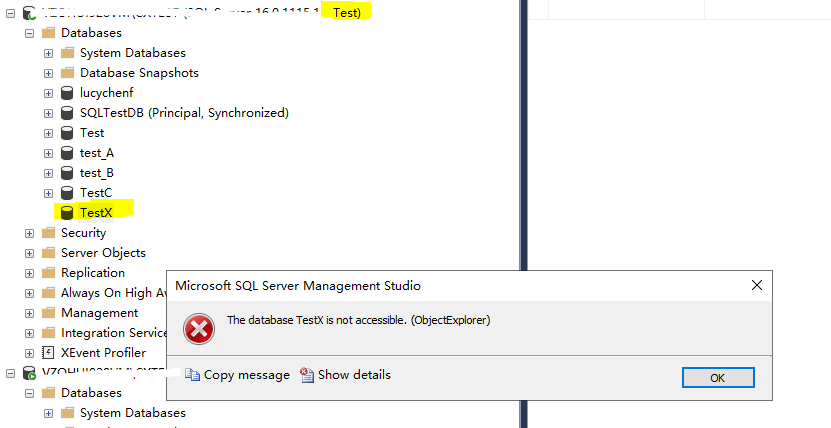Click the XEvent Profiler icon
831x428 pixels.
pos(48,353)
